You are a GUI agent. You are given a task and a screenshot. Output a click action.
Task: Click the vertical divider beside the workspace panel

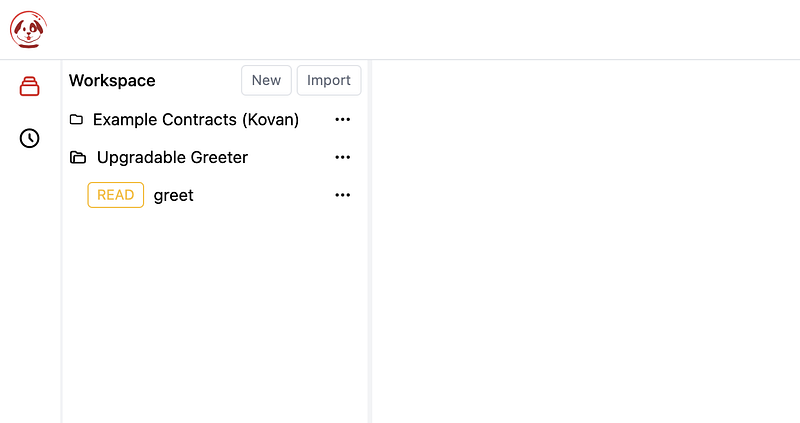click(x=370, y=240)
